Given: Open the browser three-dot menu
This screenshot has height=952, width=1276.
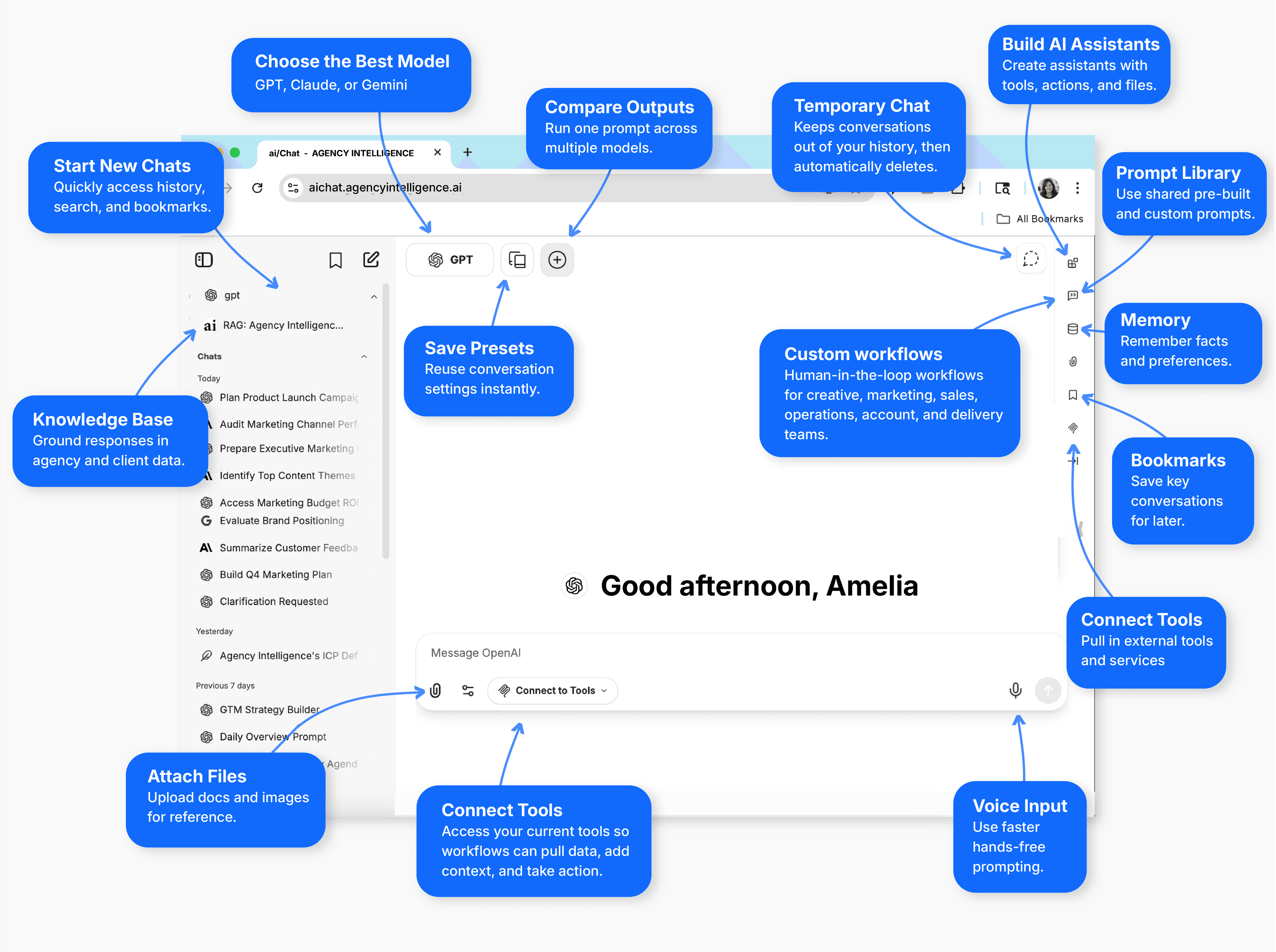Looking at the screenshot, I should [1077, 188].
